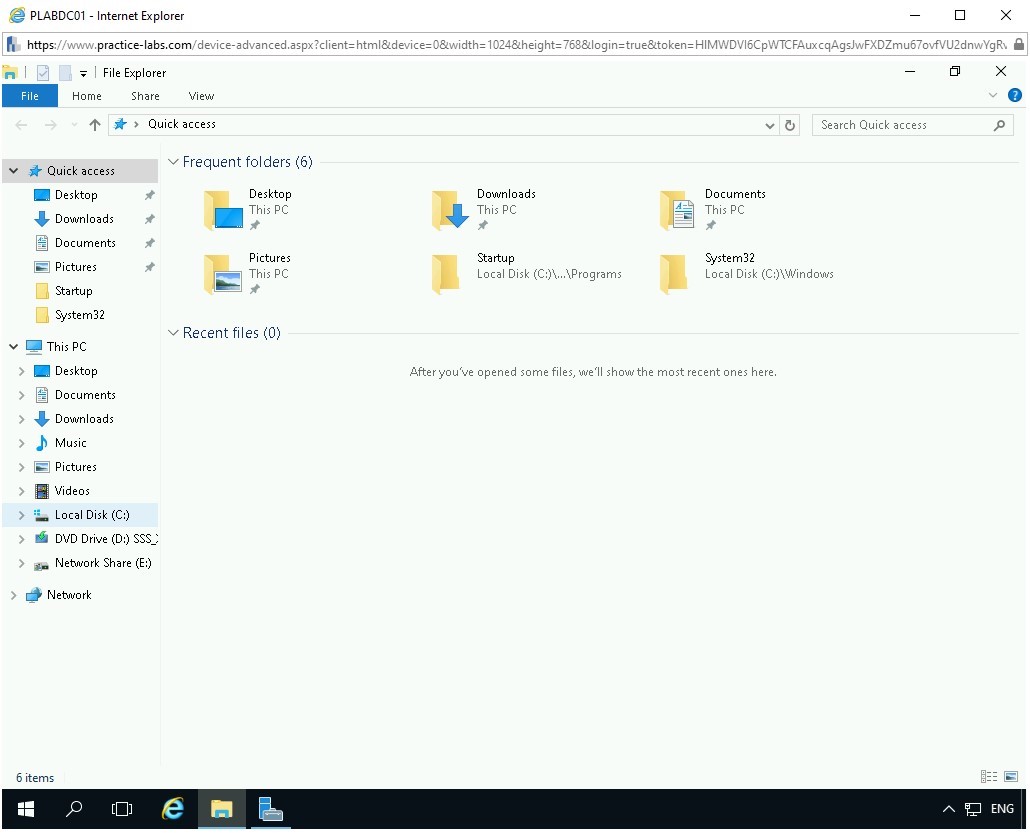Open the Windows Start menu
This screenshot has width=1030, height=833.
click(x=26, y=809)
